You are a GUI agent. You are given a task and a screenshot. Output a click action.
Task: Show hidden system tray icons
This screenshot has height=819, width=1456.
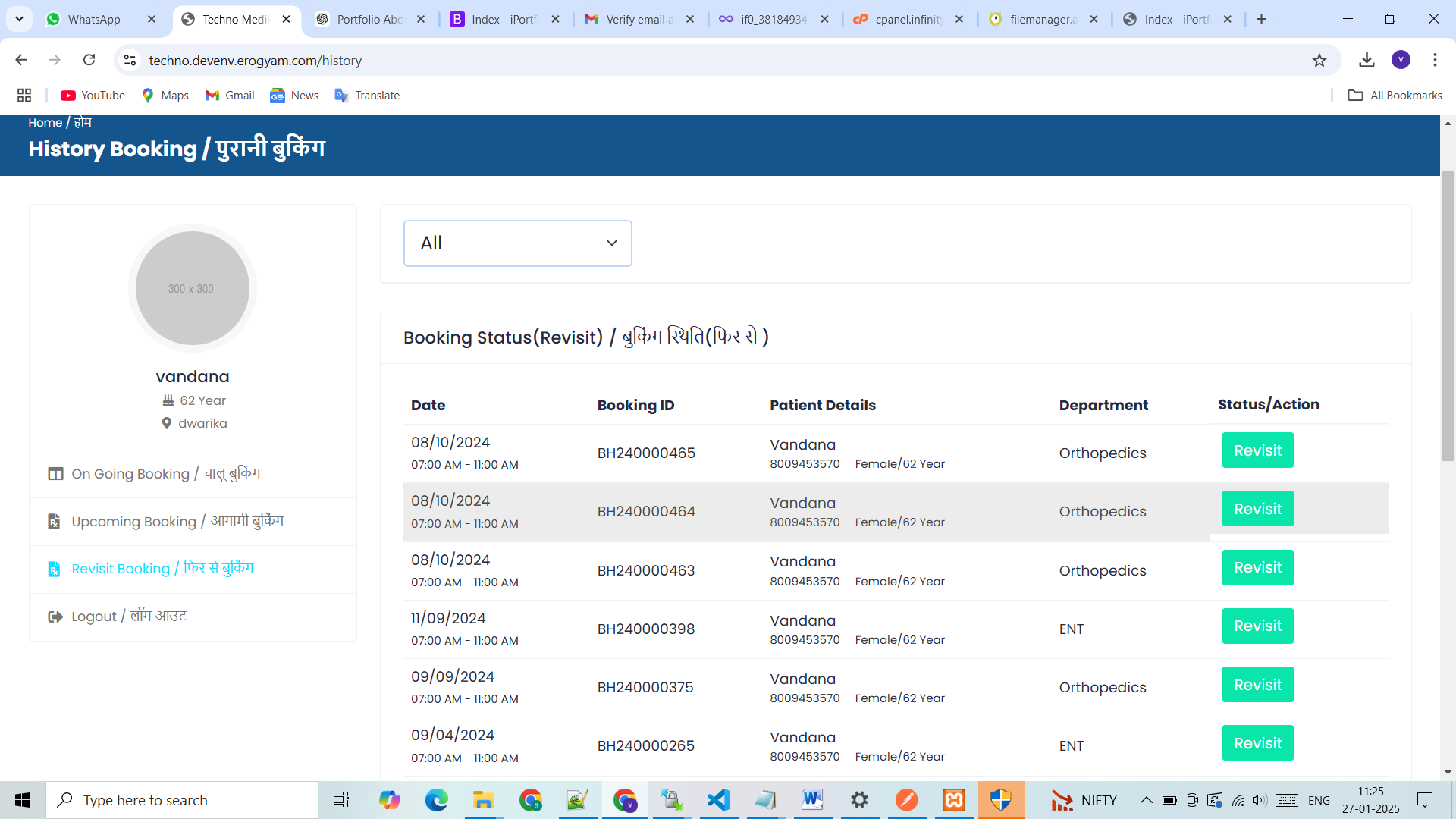1146,800
